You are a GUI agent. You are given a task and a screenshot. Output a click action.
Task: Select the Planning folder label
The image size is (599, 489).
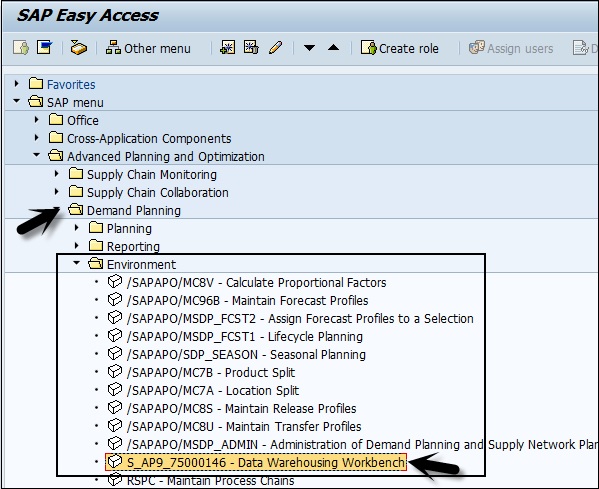pyautogui.click(x=129, y=228)
